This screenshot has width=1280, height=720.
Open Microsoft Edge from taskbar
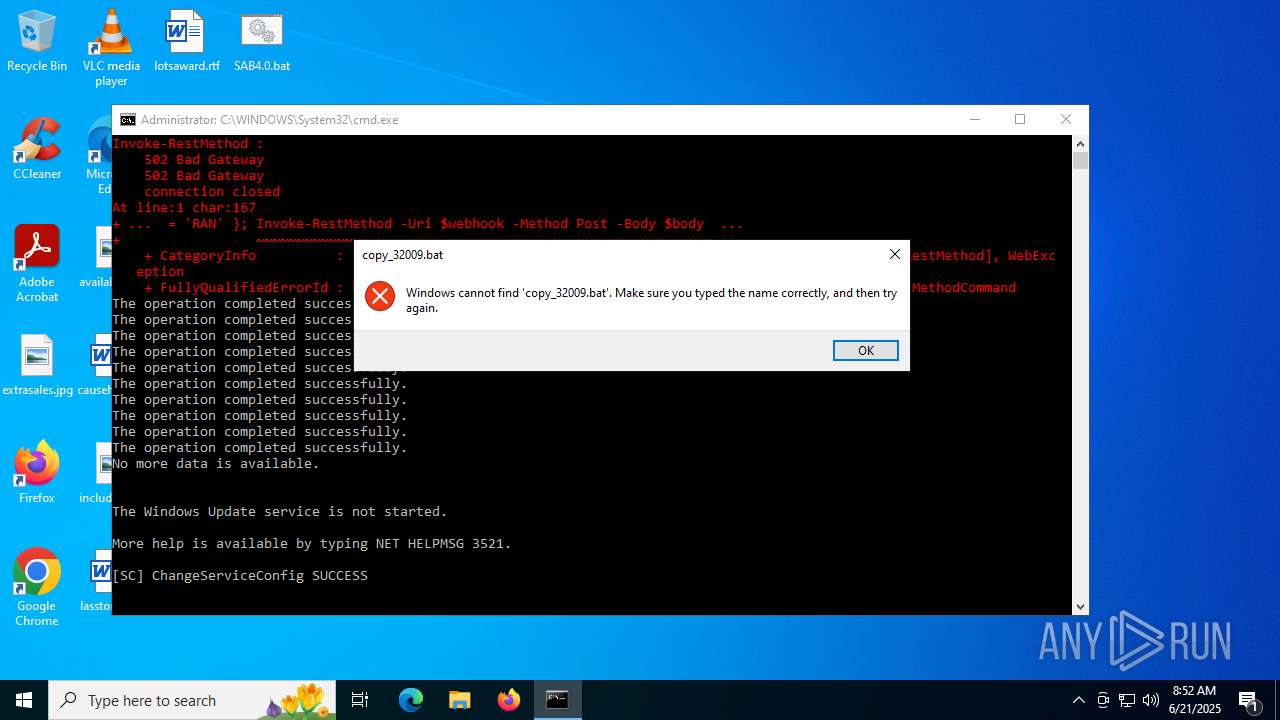[x=411, y=700]
